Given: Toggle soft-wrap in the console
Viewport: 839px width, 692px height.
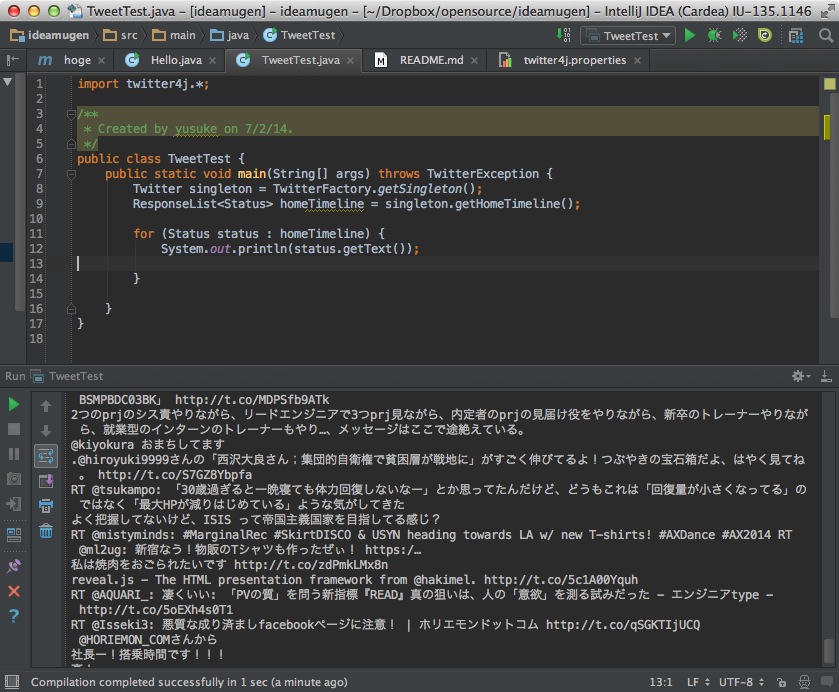Looking at the screenshot, I should (x=46, y=457).
